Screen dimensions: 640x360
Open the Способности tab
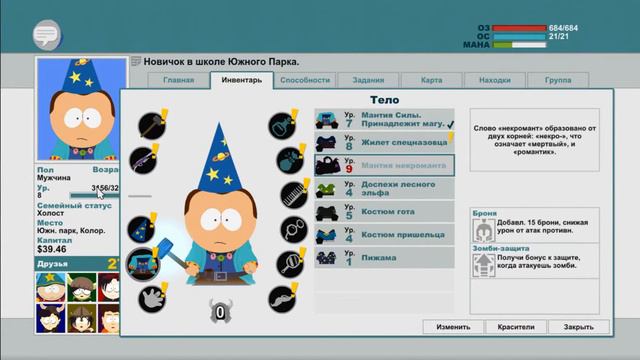[x=305, y=80]
